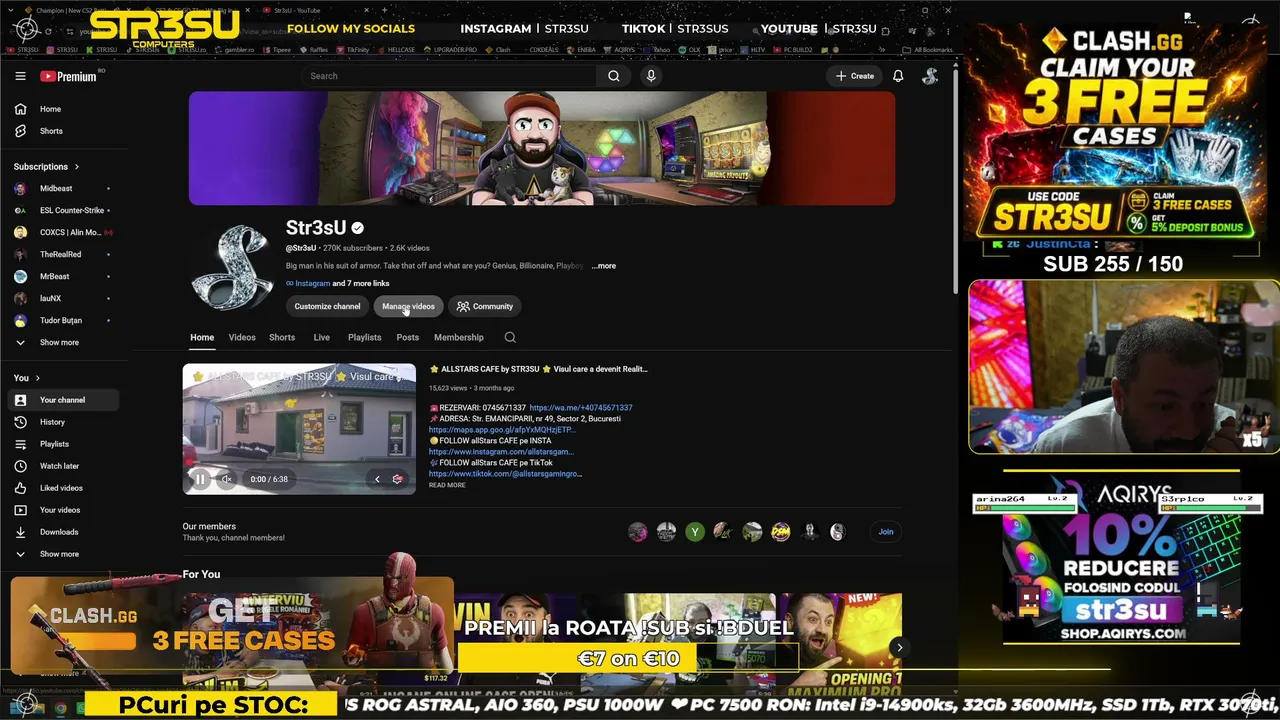Open Chrome from the Windows taskbar

(60, 708)
